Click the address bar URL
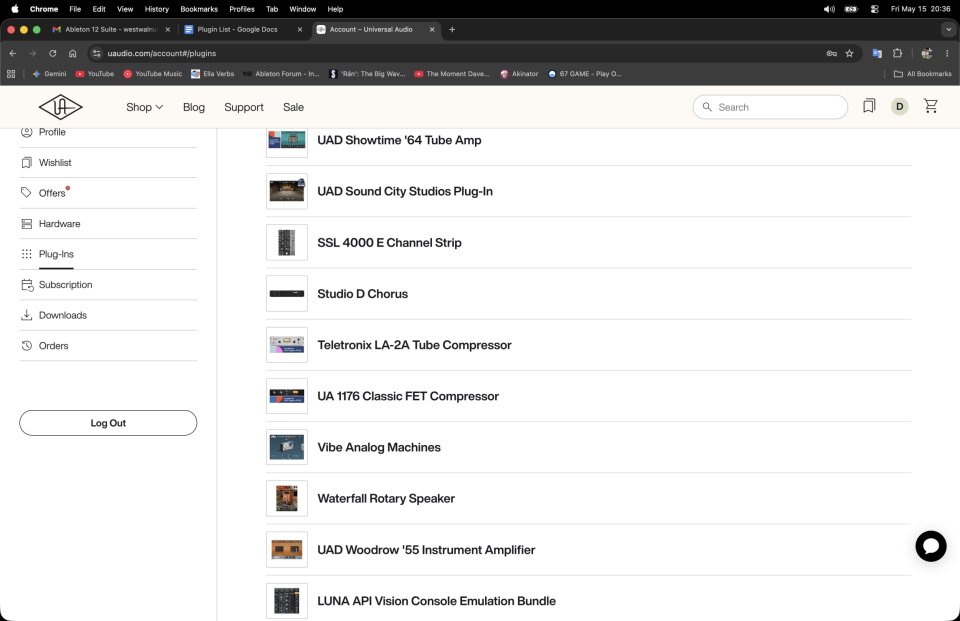960x621 pixels. click(162, 53)
